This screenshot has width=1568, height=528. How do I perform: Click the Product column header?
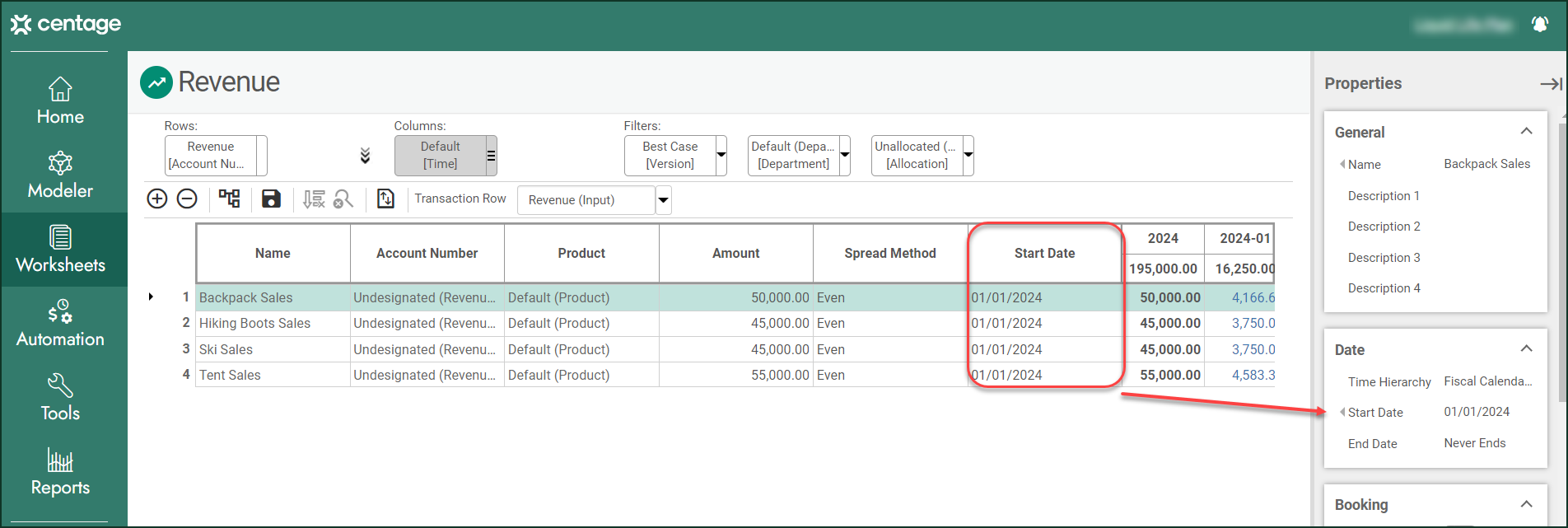581,254
